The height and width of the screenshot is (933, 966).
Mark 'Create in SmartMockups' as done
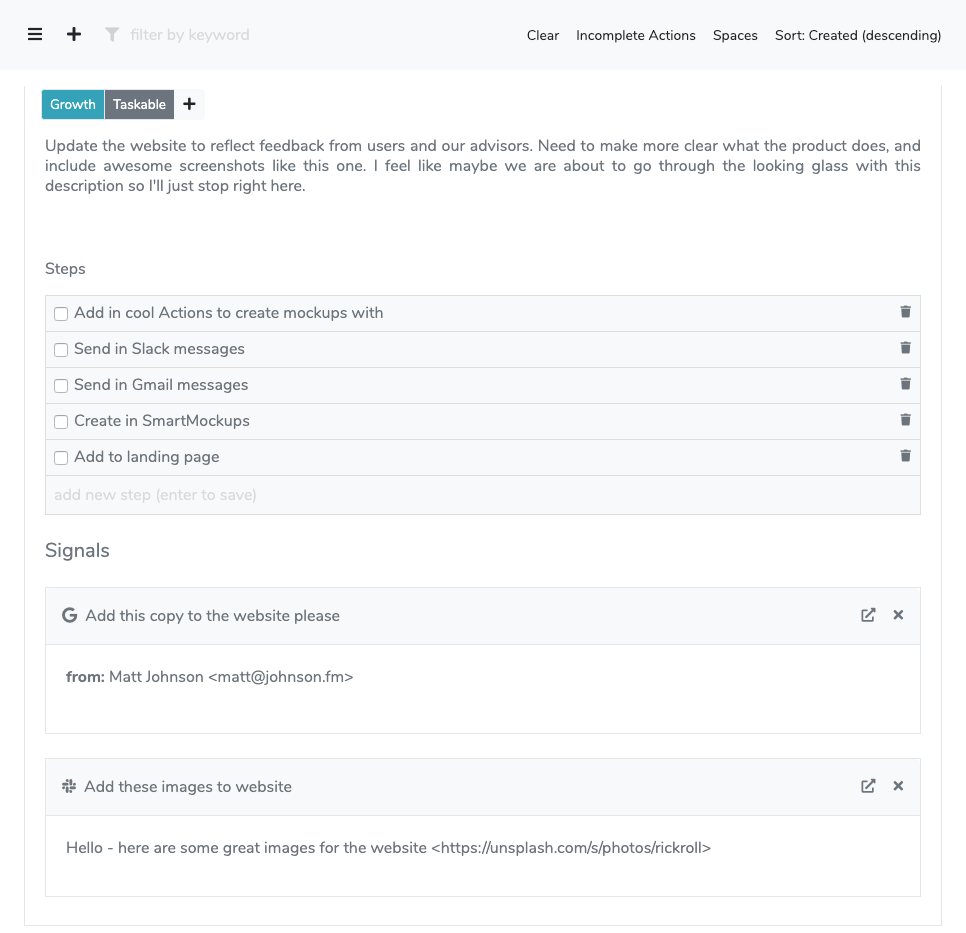pos(61,422)
